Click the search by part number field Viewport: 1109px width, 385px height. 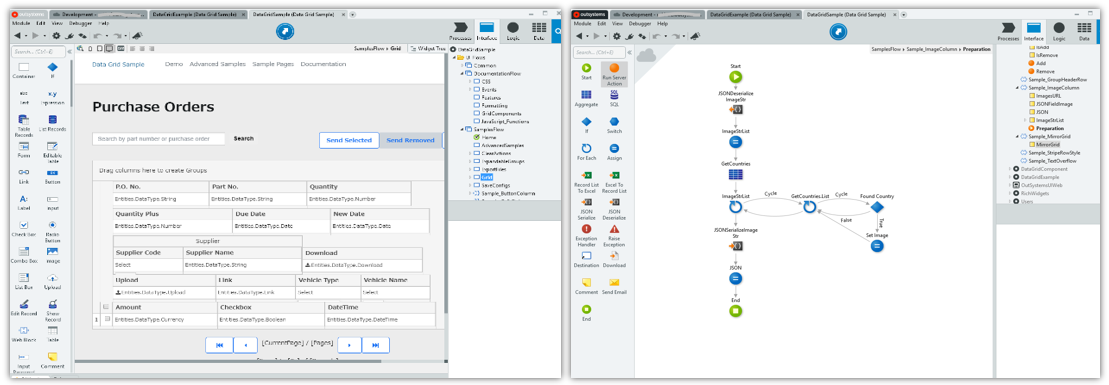click(x=159, y=139)
